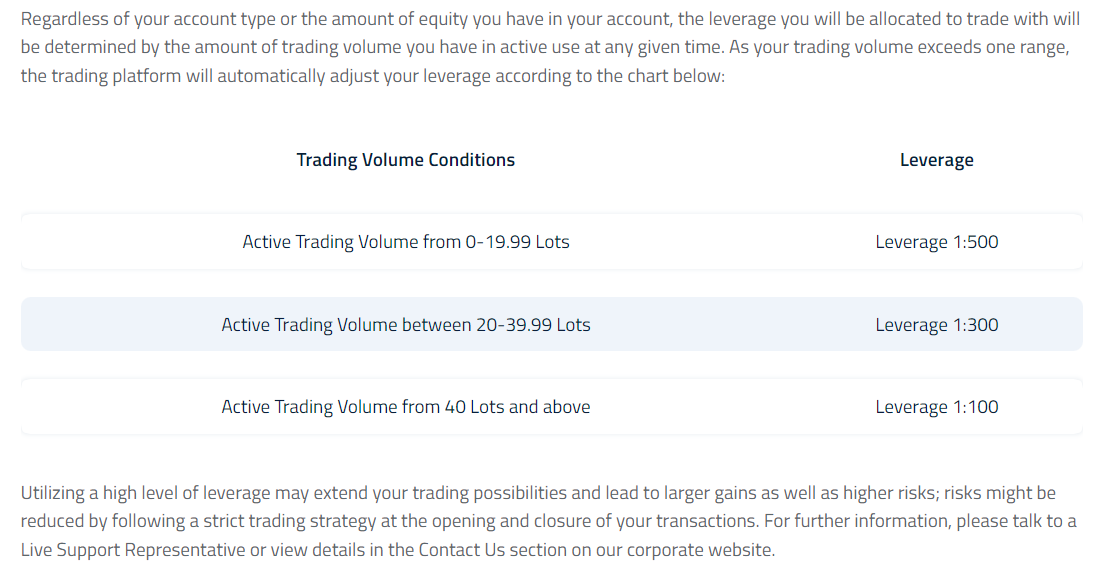Viewport: 1094px width, 567px height.
Task: Click the Leverage 1:300 cell
Action: click(x=936, y=324)
